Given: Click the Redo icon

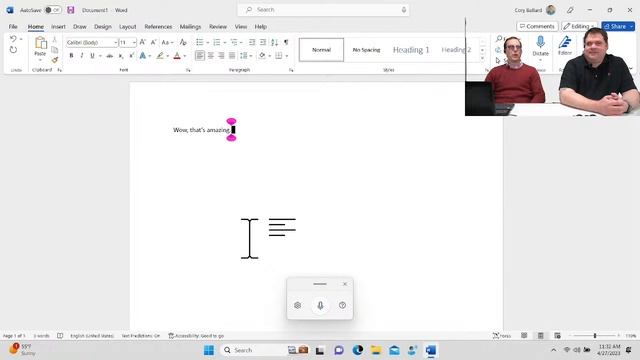Looking at the screenshot, I should click(13, 50).
